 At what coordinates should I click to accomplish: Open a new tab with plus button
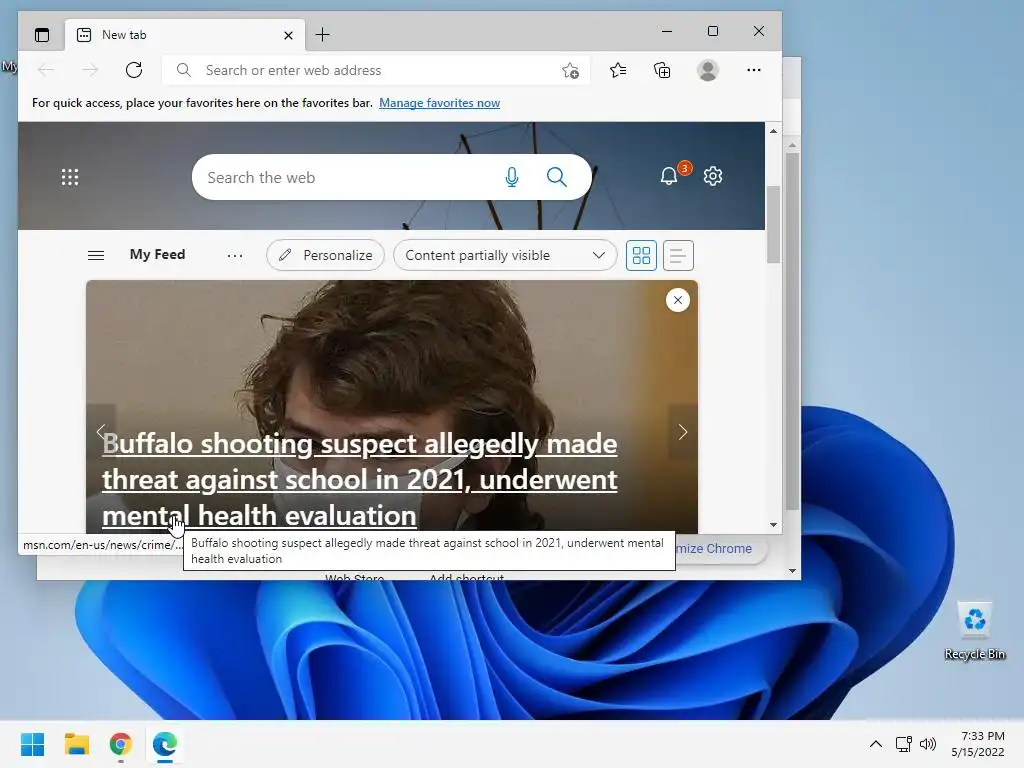point(323,35)
